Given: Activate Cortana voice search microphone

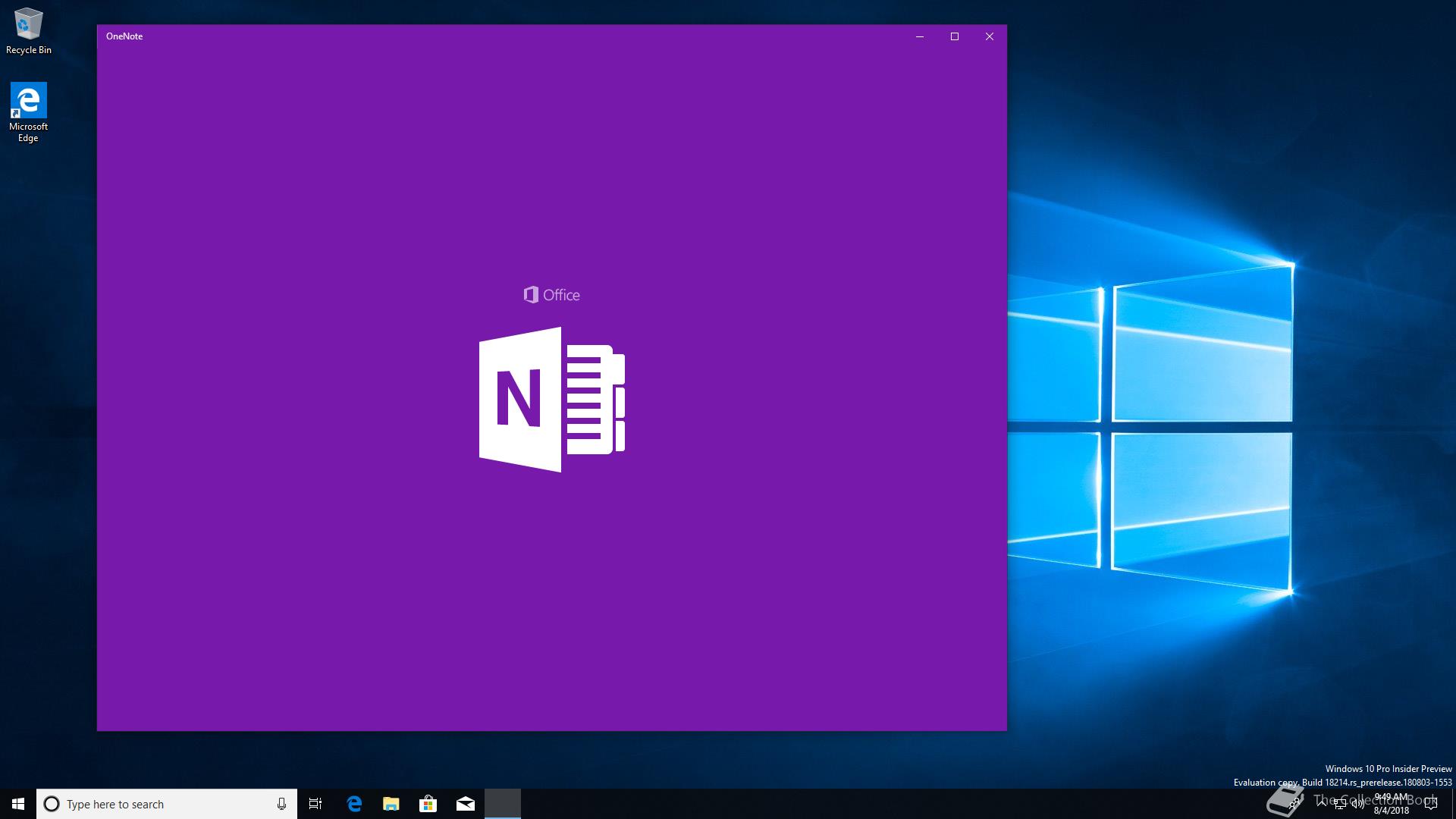Looking at the screenshot, I should (281, 804).
